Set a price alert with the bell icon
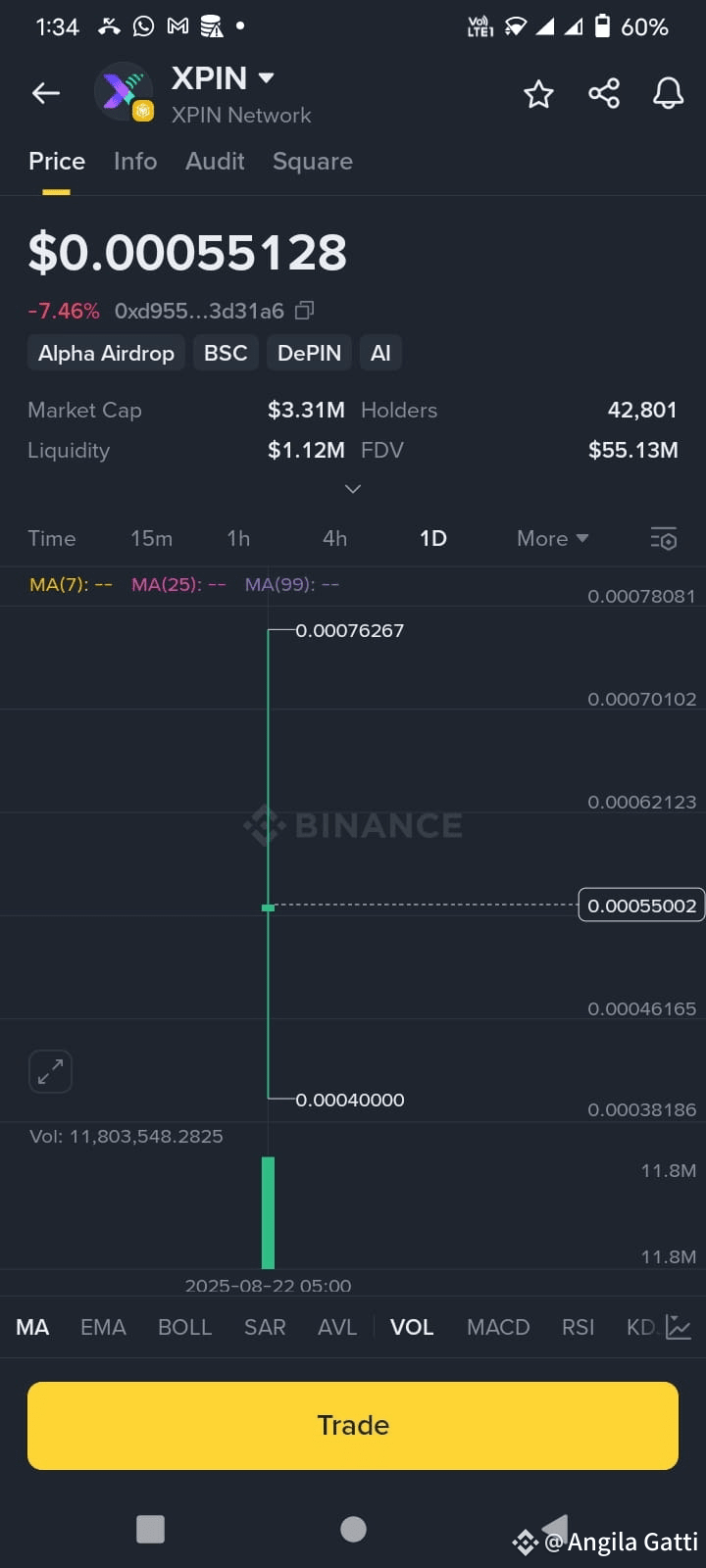The width and height of the screenshot is (706, 1568). coord(668,93)
